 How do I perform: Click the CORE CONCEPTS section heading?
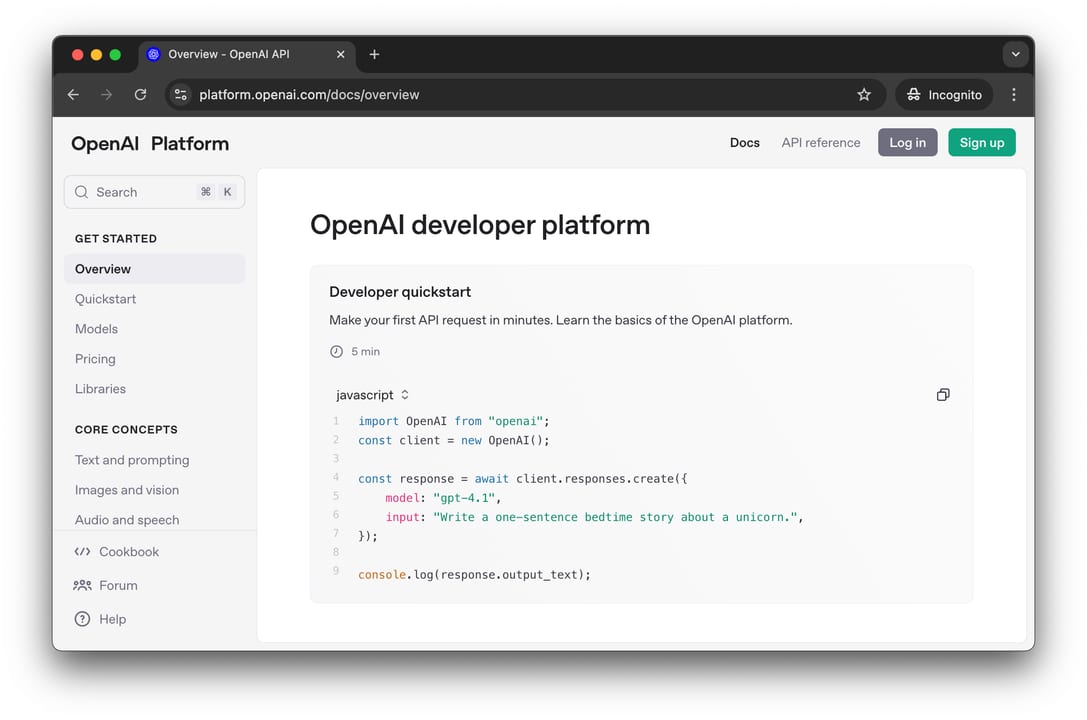[126, 430]
